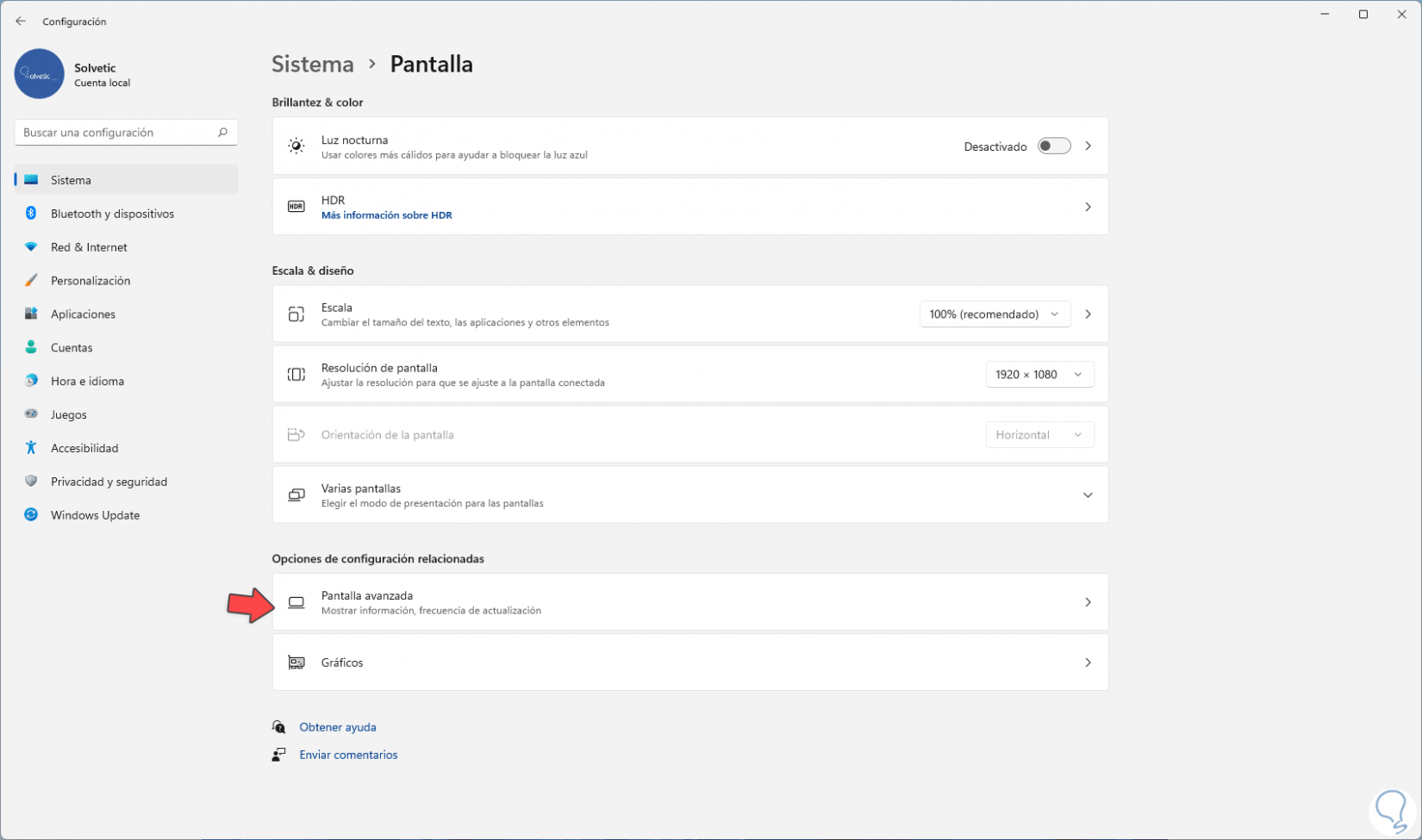Click the Red & Internet wifi icon
The image size is (1422, 840).
[31, 247]
